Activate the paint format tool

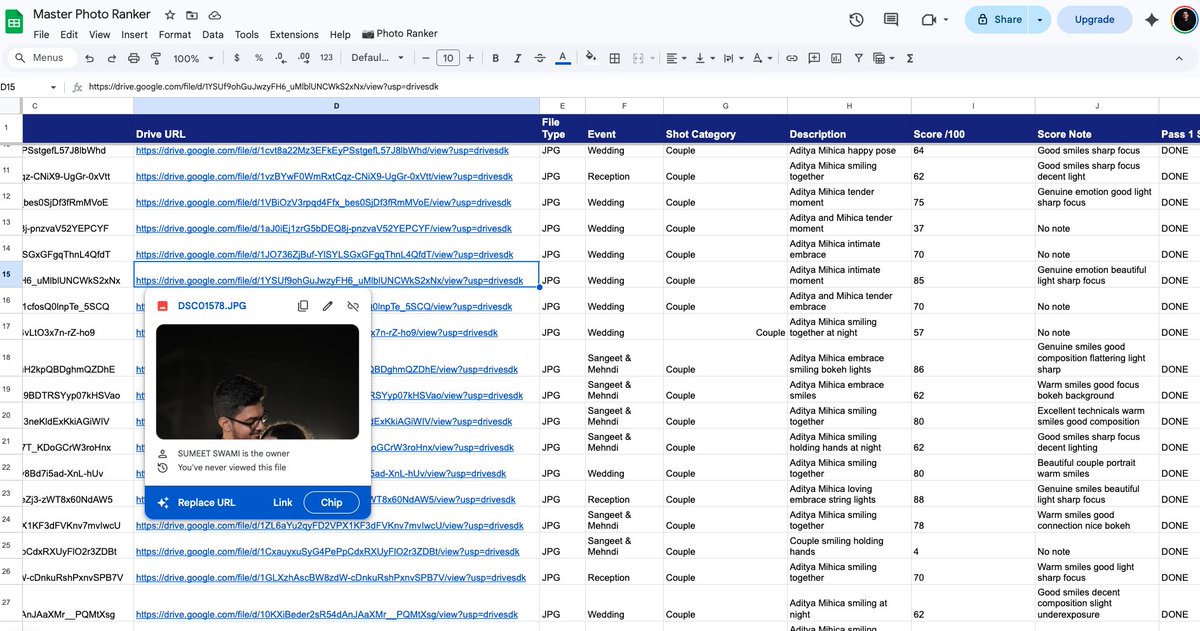pyautogui.click(x=156, y=58)
